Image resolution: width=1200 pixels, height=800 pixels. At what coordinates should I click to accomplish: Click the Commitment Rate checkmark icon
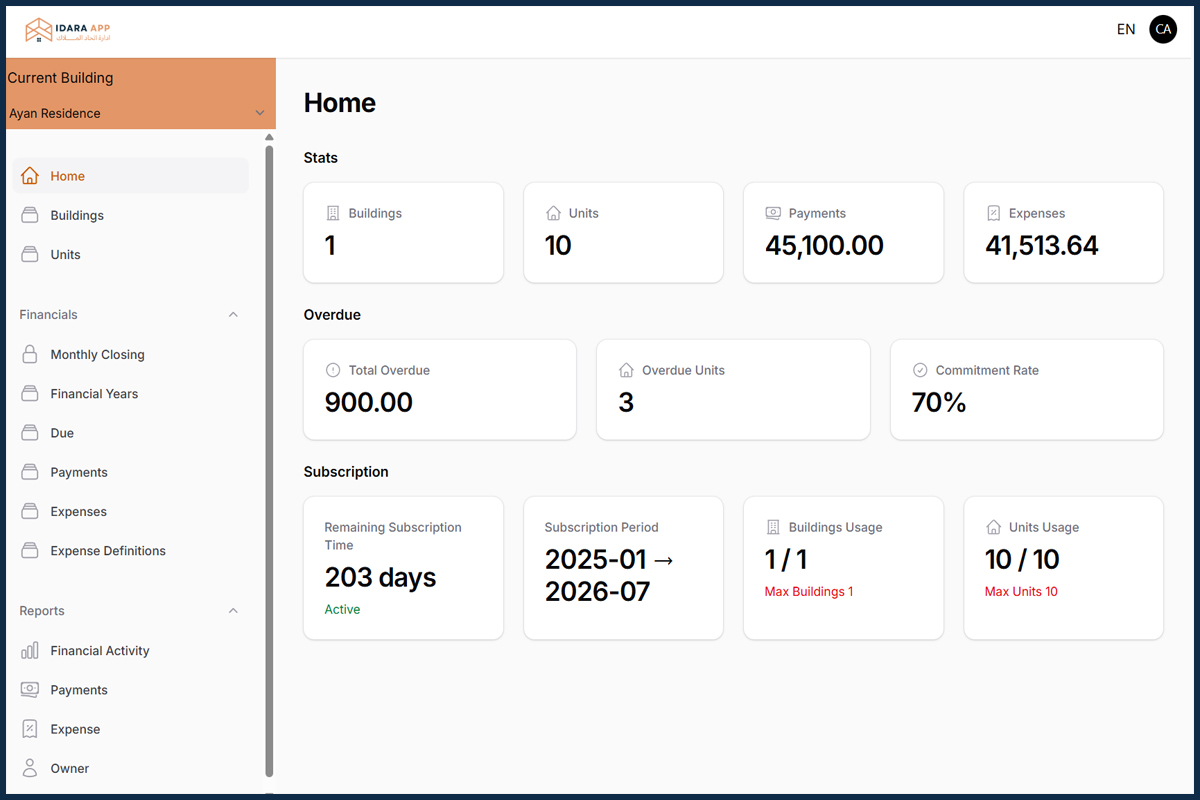tap(920, 370)
